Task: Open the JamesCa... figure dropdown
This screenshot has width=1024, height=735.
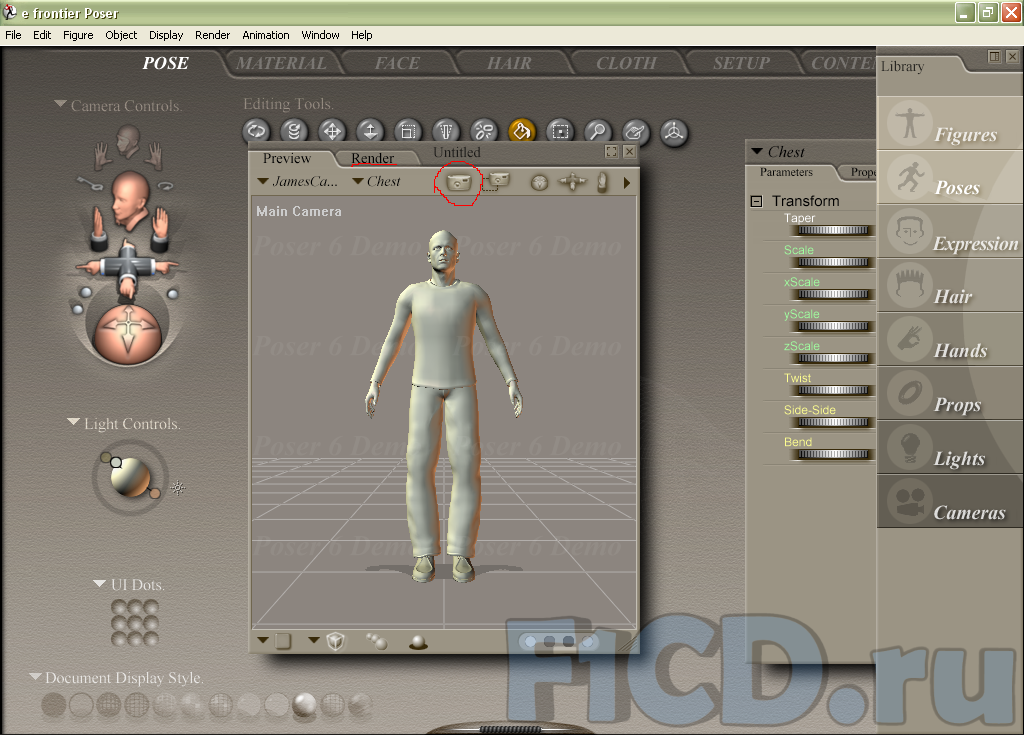Action: pos(298,182)
